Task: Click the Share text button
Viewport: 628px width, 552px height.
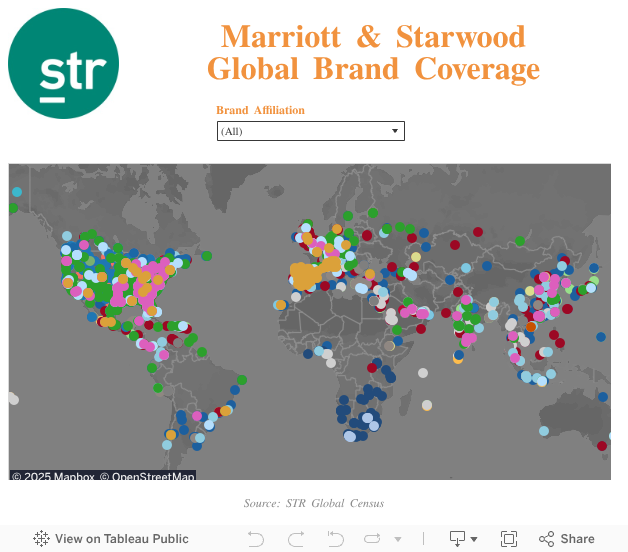Action: pyautogui.click(x=577, y=539)
